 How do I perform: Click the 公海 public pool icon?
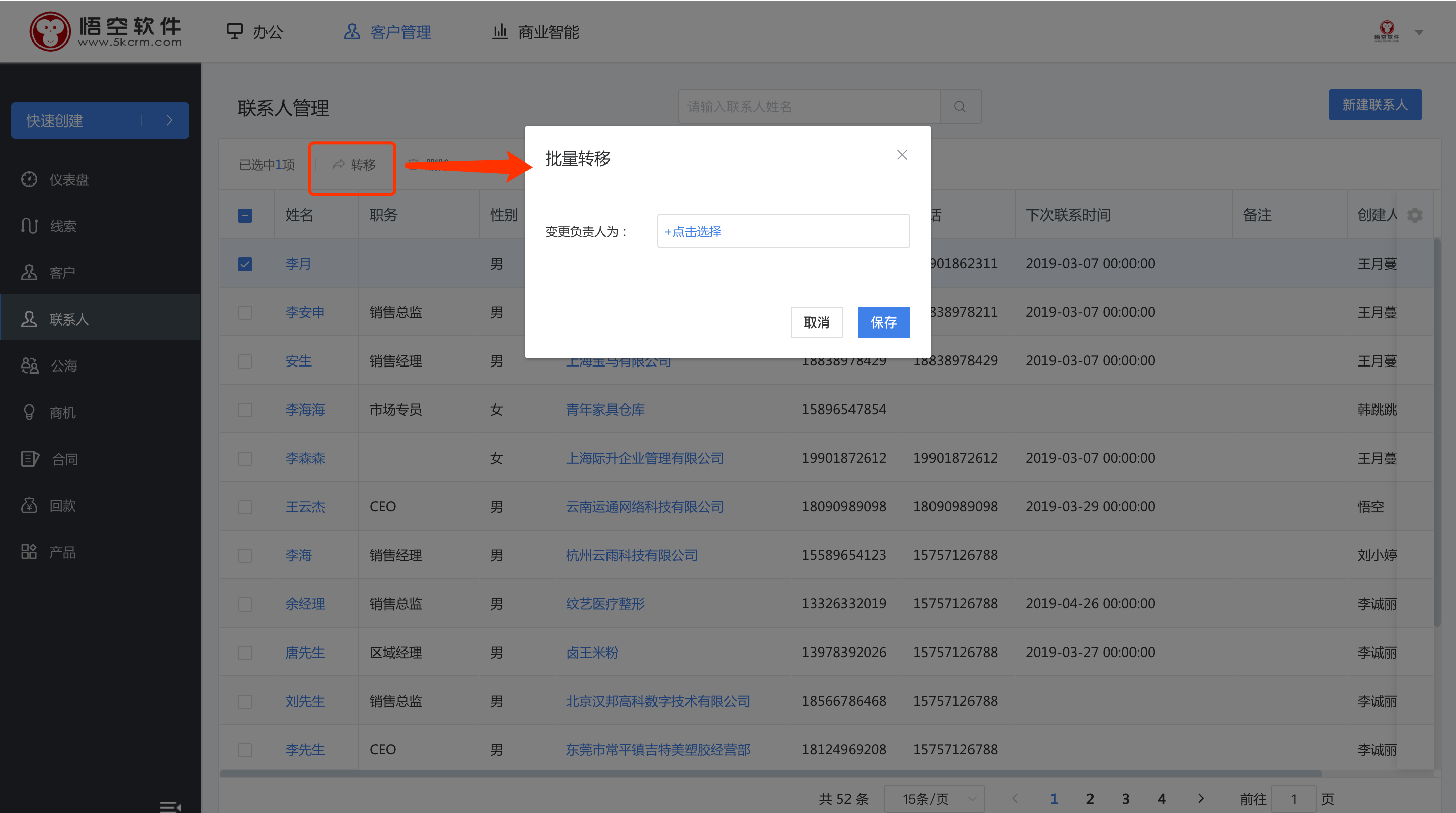point(29,366)
